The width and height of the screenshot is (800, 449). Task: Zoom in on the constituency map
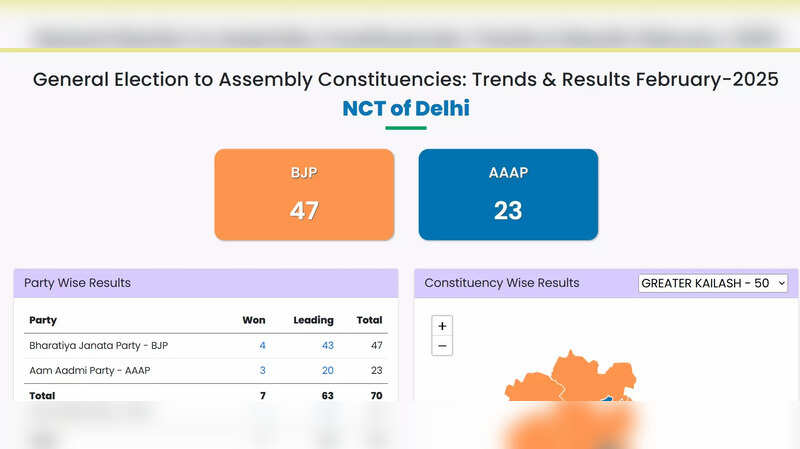[443, 325]
